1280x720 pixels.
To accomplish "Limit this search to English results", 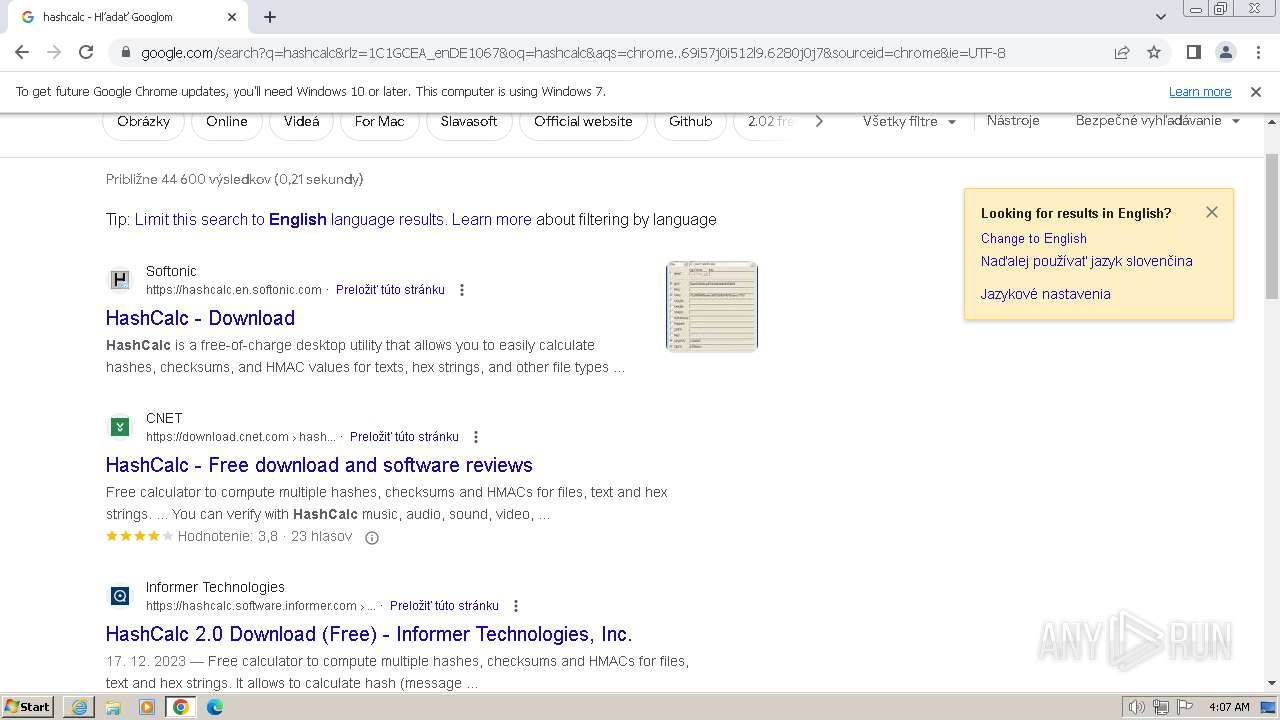I will (289, 219).
